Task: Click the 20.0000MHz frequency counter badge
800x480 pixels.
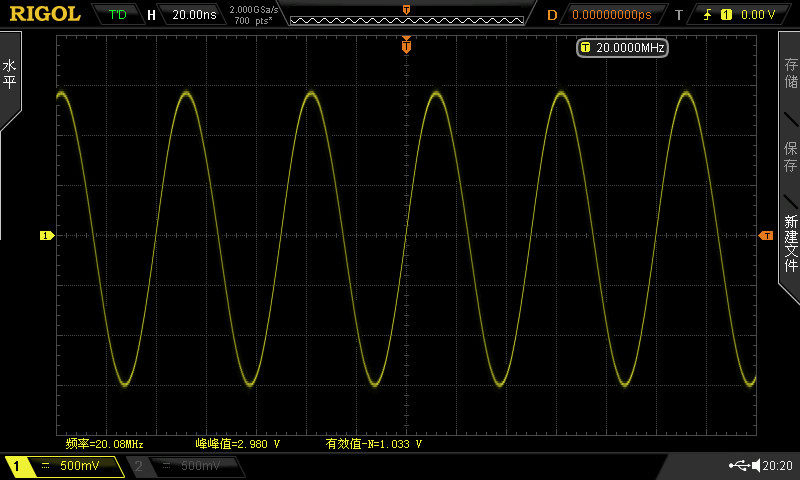Action: click(x=622, y=48)
